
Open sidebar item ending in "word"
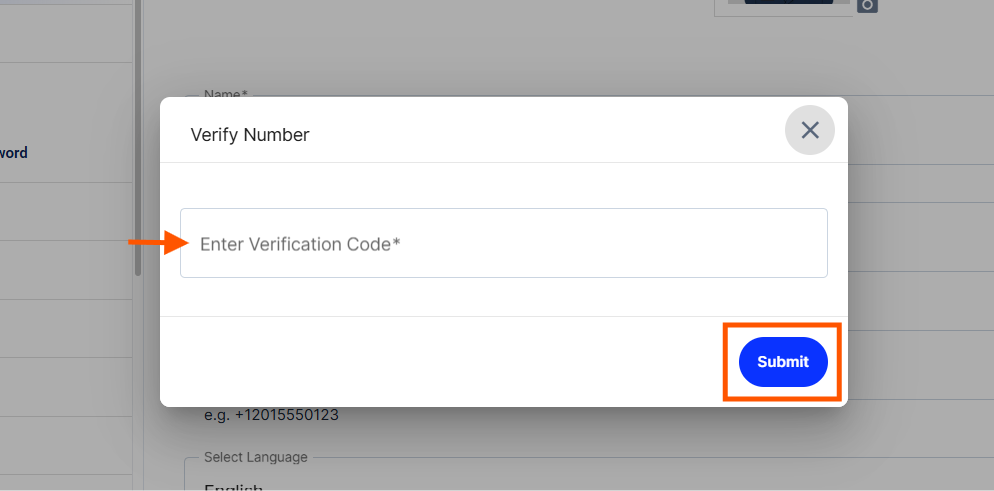click(x=13, y=153)
